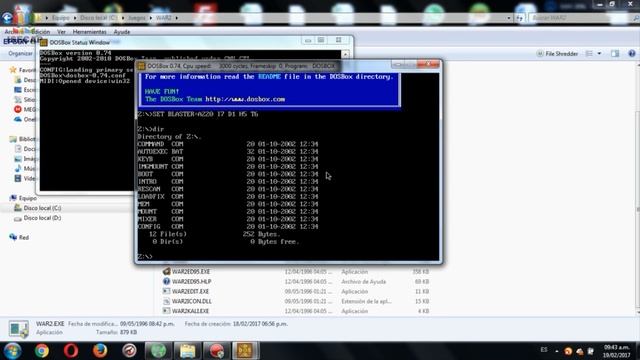Screen dimensions: 640x360
Task: Open the Ver menu in Explorer
Action: point(61,32)
